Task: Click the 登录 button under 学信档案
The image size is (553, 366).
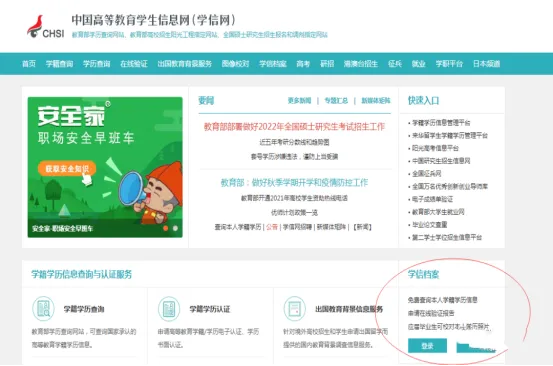Action: click(427, 346)
